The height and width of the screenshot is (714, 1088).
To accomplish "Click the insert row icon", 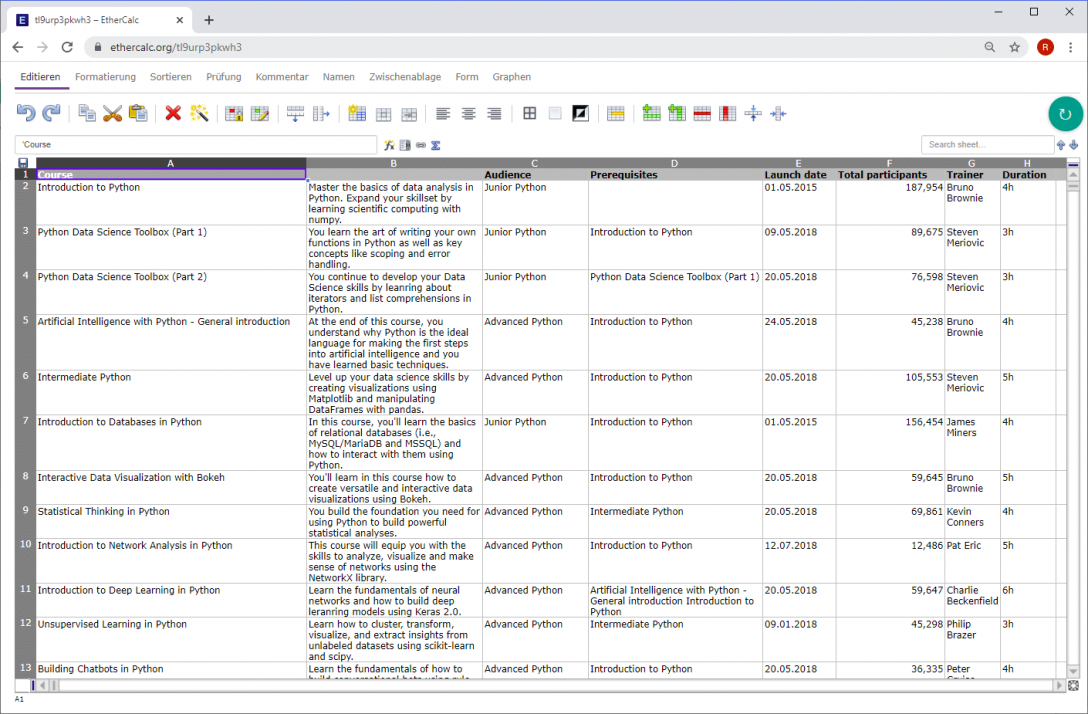I will pyautogui.click(x=651, y=113).
